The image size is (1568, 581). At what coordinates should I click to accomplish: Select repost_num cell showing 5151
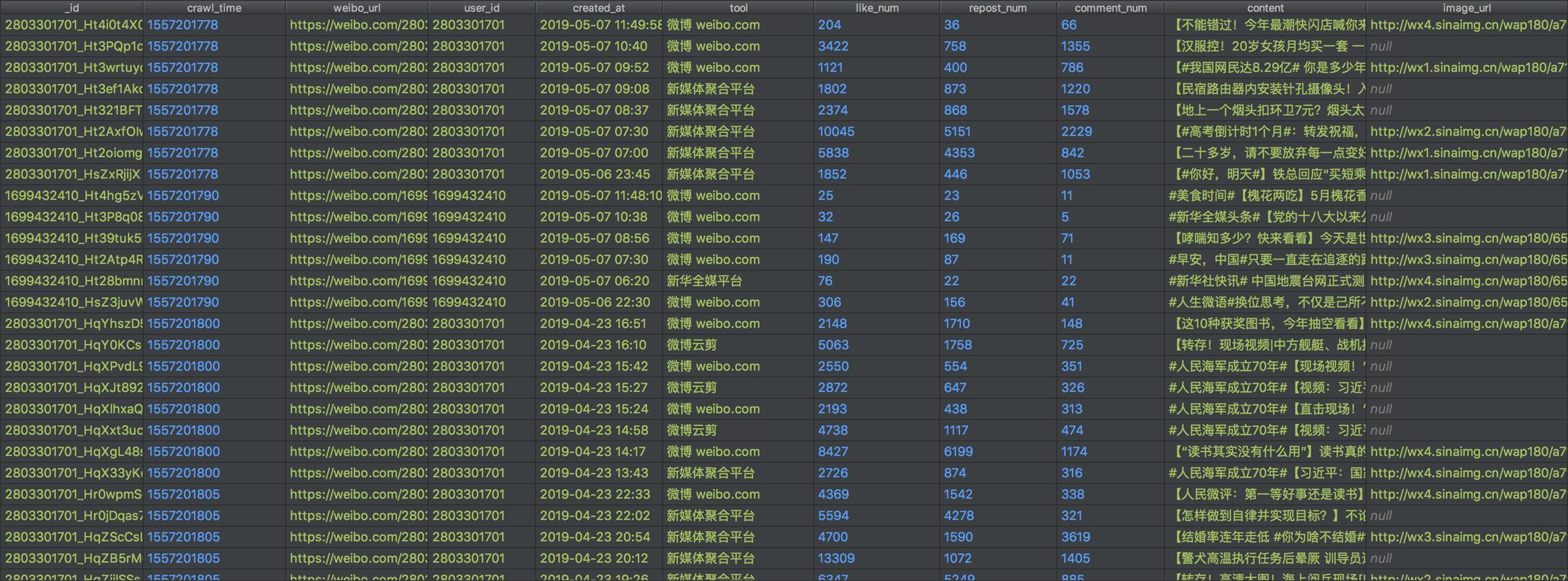[998, 132]
